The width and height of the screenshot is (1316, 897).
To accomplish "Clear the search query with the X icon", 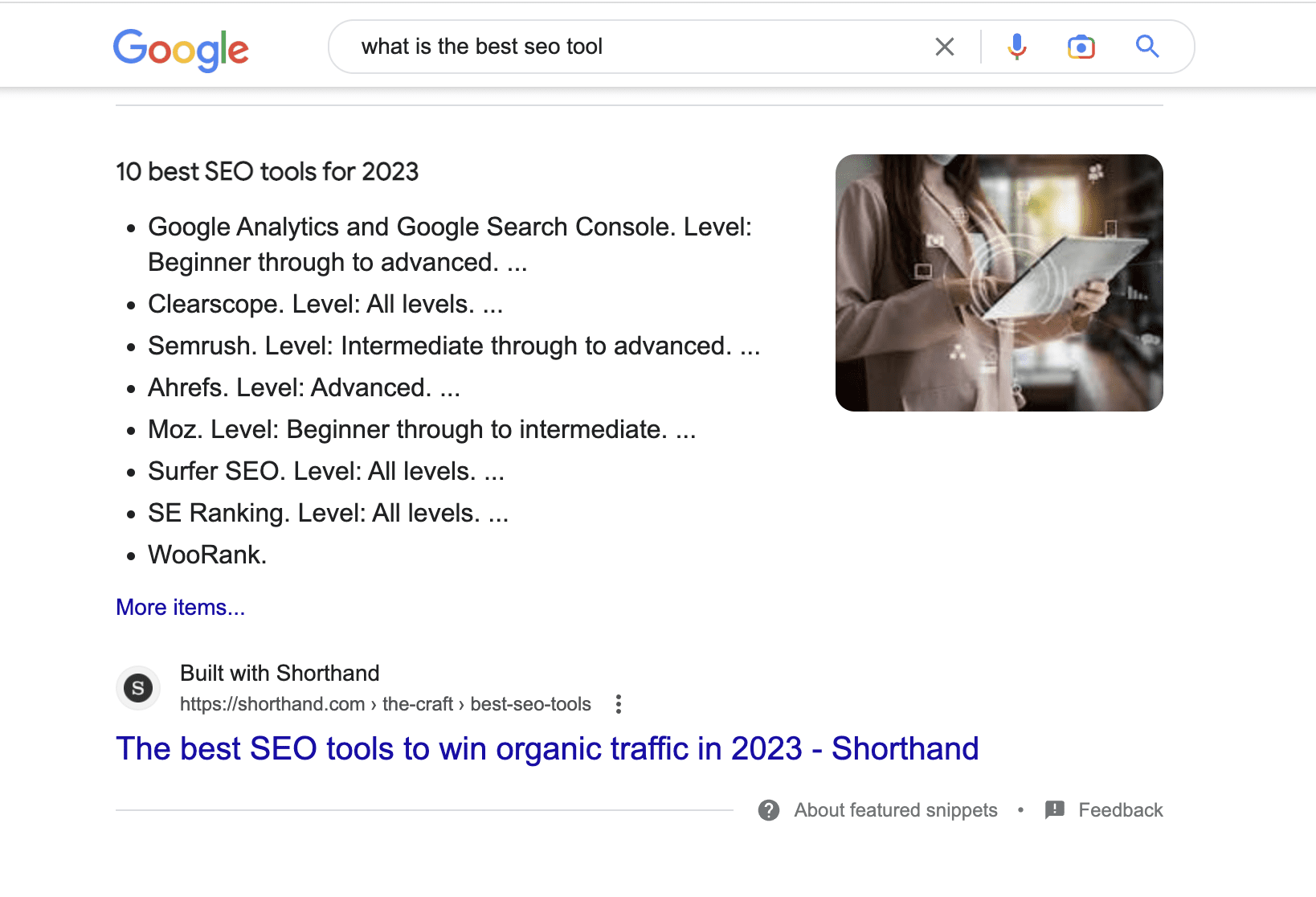I will point(945,47).
